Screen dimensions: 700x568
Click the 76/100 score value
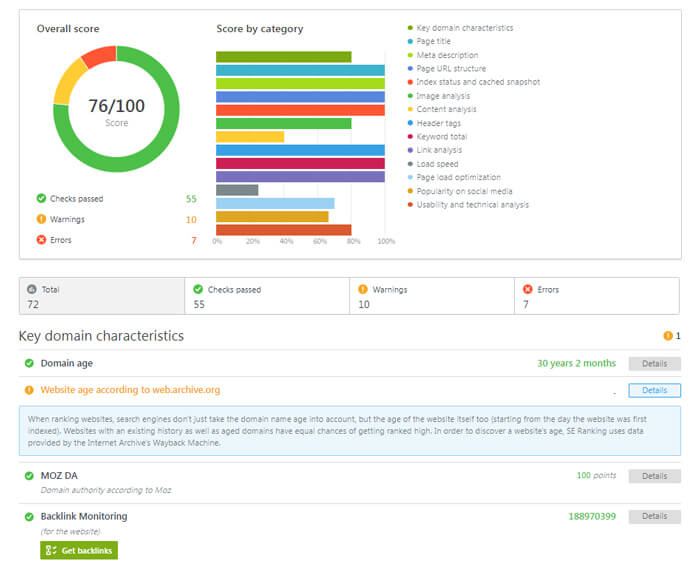coord(117,106)
